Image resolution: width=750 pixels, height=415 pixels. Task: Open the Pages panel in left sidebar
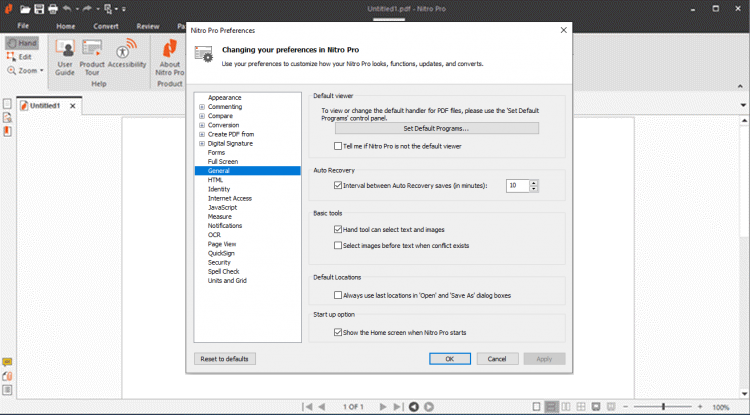pos(7,104)
